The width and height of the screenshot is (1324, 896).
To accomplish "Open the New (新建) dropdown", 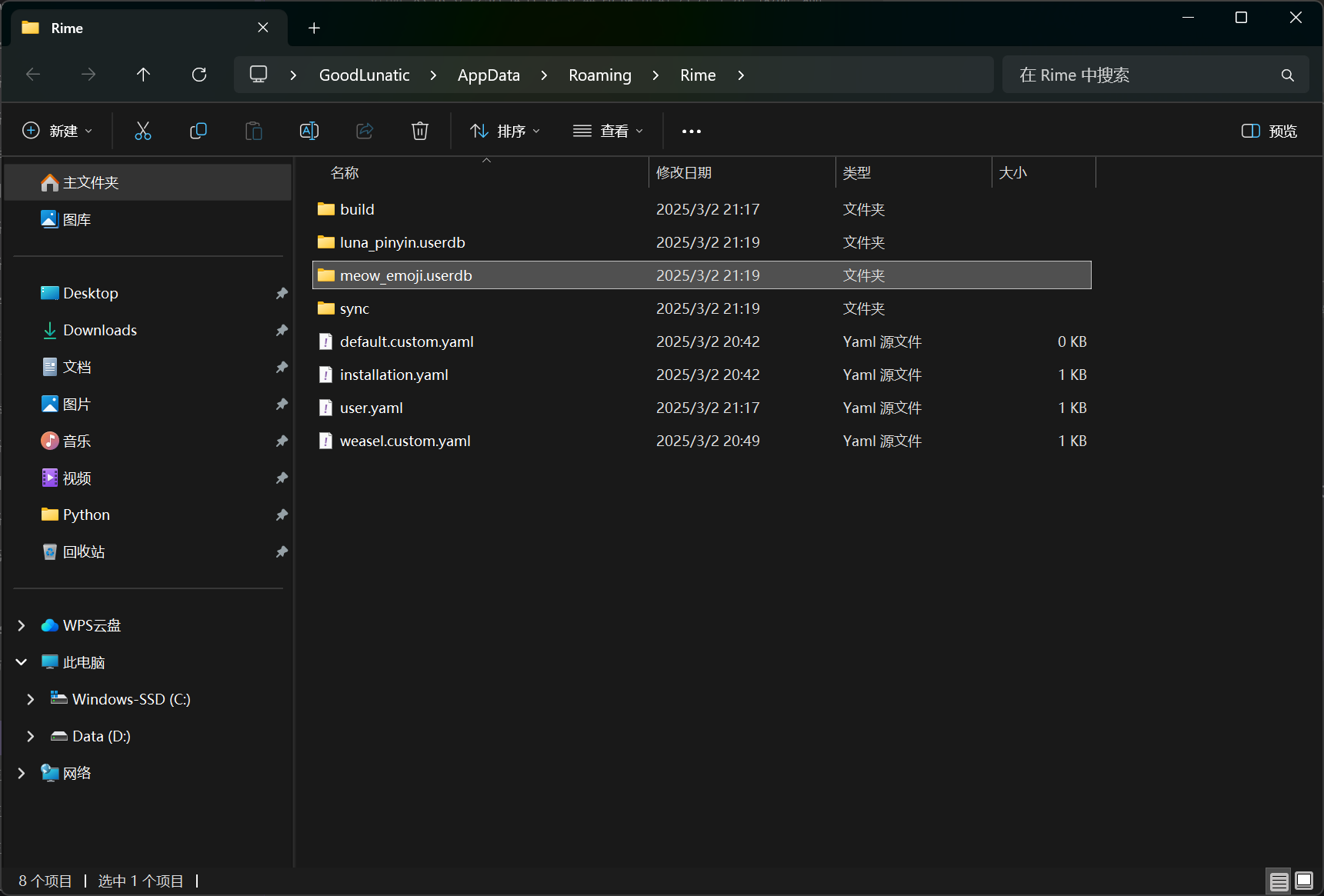I will pyautogui.click(x=58, y=131).
